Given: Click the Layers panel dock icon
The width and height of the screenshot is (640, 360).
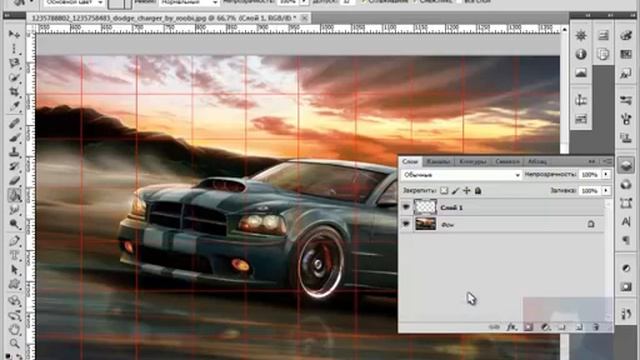Looking at the screenshot, I should 626,165.
